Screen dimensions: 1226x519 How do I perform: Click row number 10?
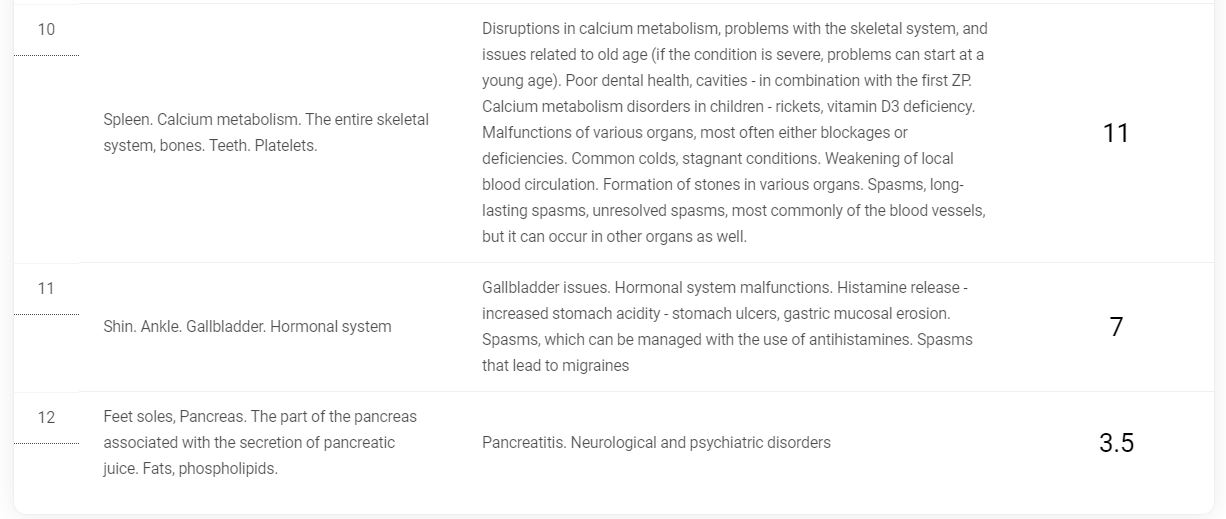click(46, 29)
